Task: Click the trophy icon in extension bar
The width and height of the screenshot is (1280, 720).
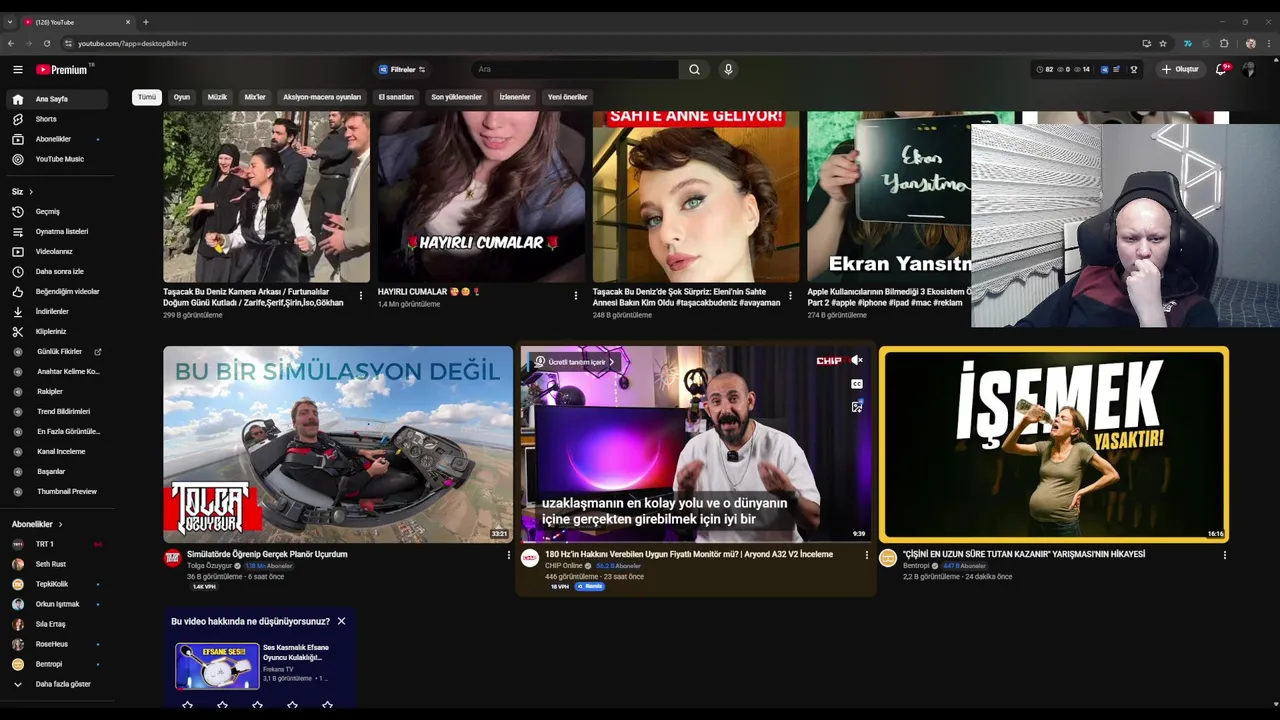Action: click(1134, 69)
